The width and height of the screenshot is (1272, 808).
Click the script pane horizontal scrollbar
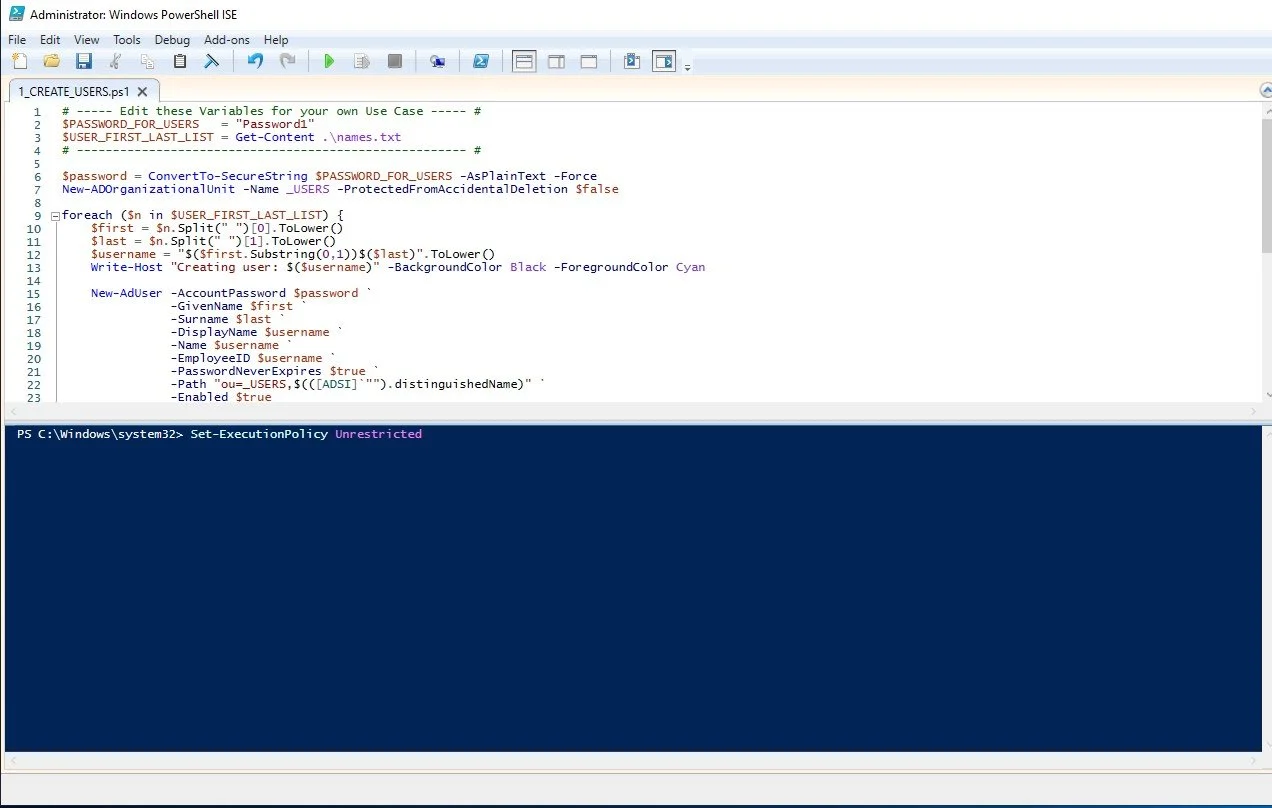[x=630, y=412]
